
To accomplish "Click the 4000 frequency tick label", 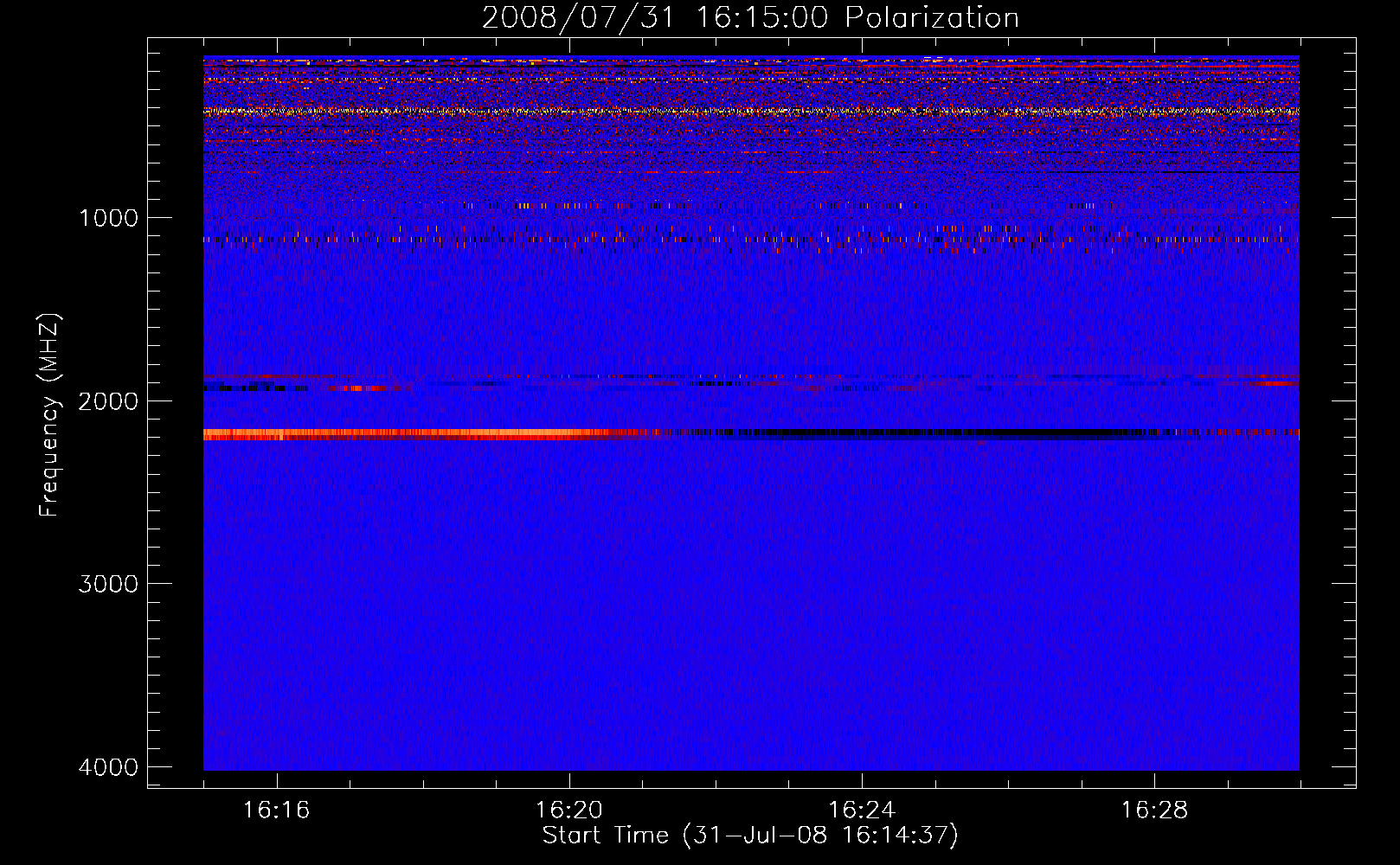I will 108,767.
